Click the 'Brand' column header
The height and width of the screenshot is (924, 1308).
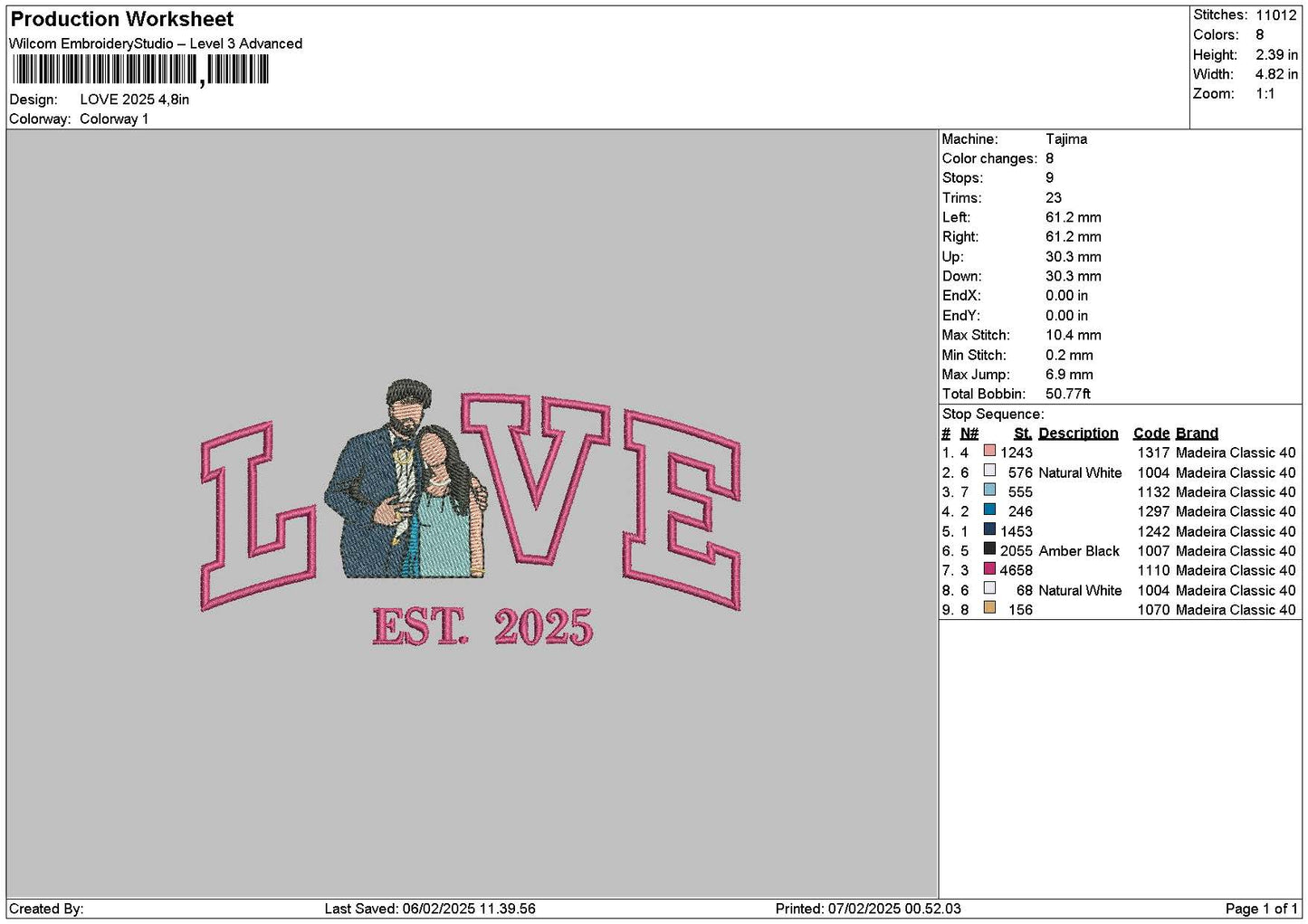point(1197,433)
